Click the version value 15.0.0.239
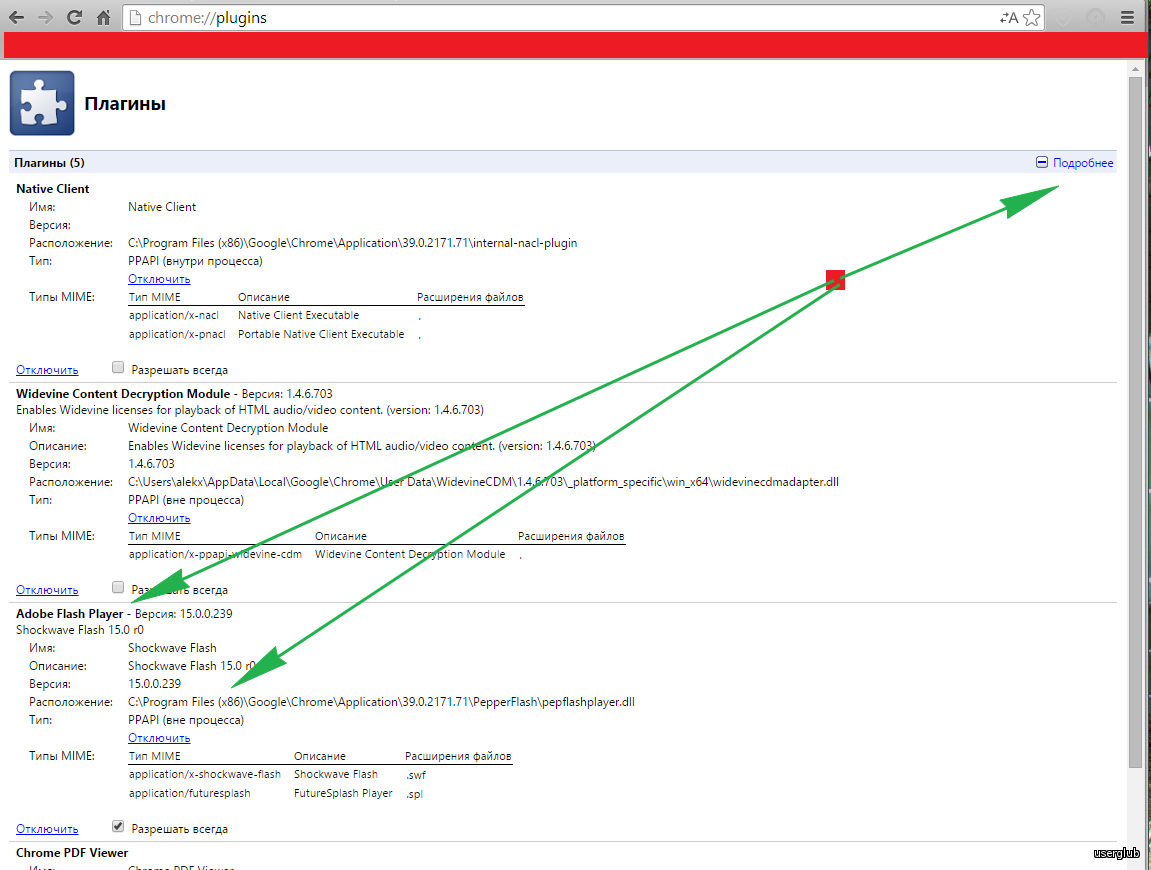This screenshot has width=1151, height=870. tap(154, 684)
